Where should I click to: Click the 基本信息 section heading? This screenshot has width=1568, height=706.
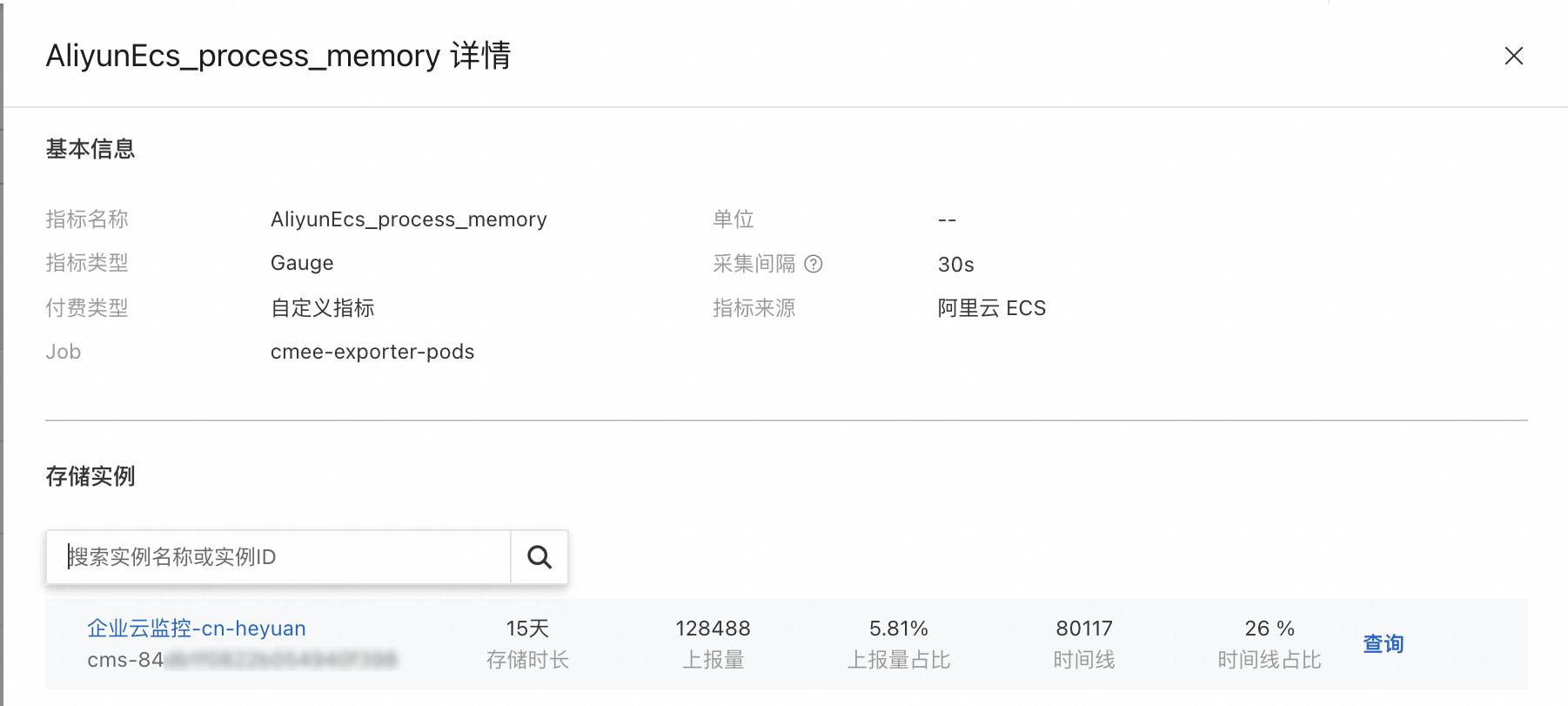tap(90, 149)
